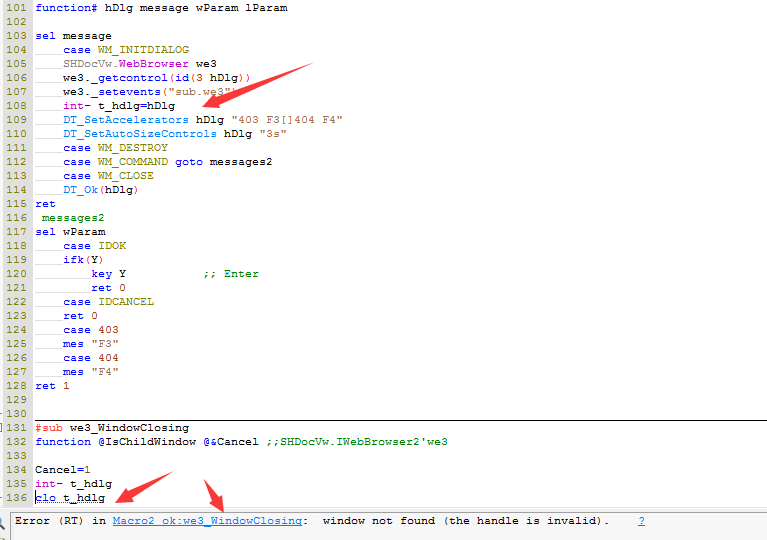Click "sel wParam" on line 117
This screenshot has height=540, width=767.
(x=70, y=232)
